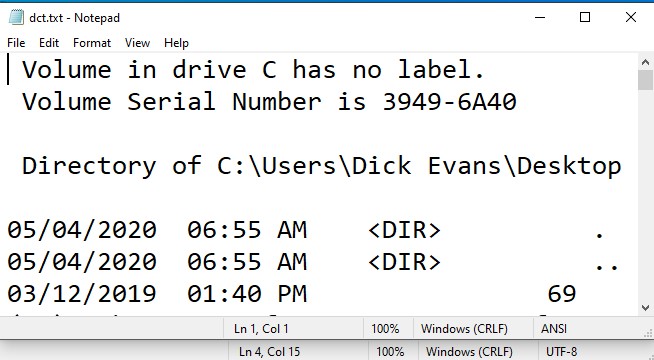This screenshot has width=654, height=360.
Task: Open the Help menu
Action: [176, 43]
